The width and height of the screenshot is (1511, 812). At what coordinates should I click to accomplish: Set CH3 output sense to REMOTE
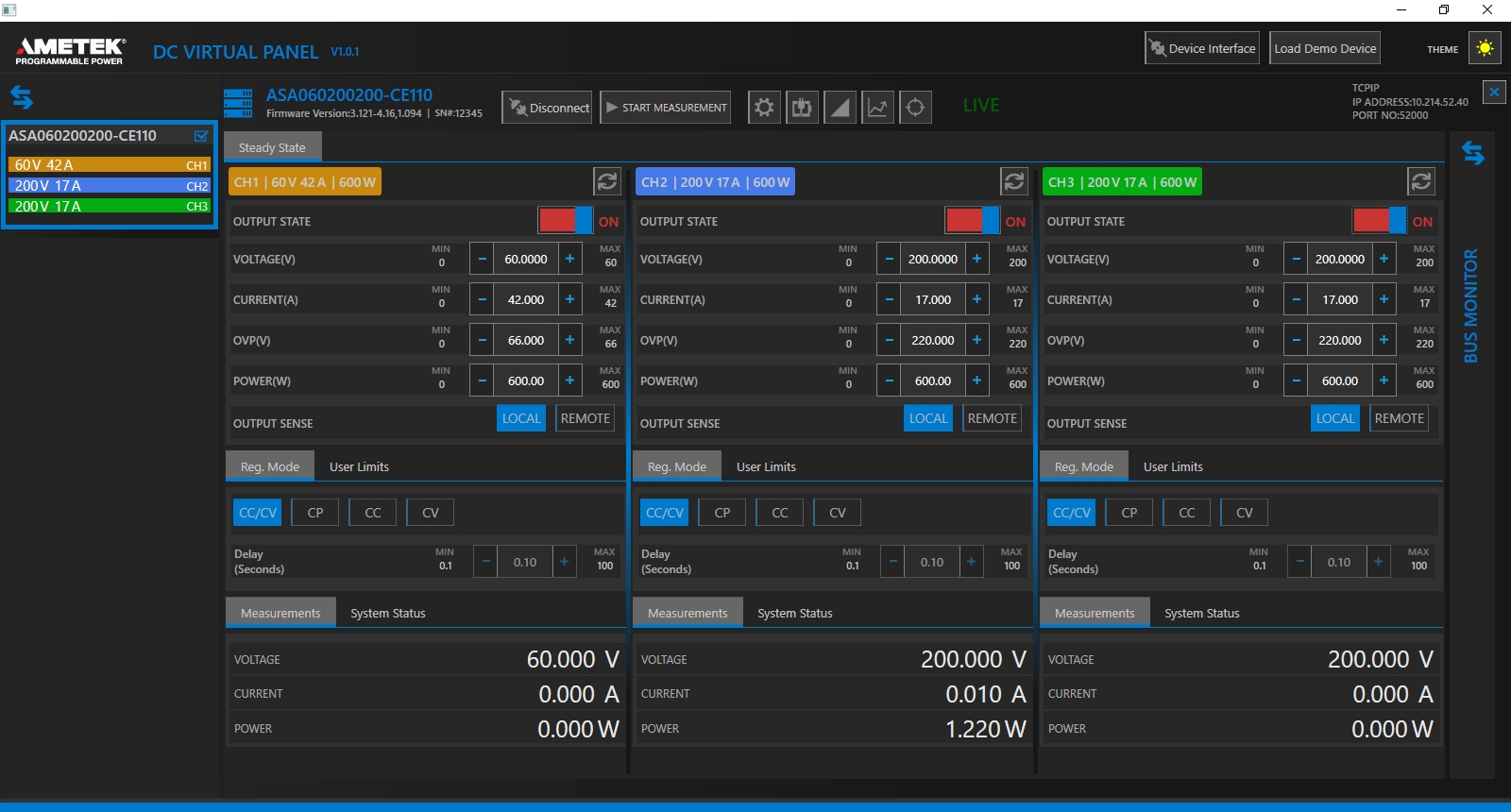click(x=1400, y=418)
